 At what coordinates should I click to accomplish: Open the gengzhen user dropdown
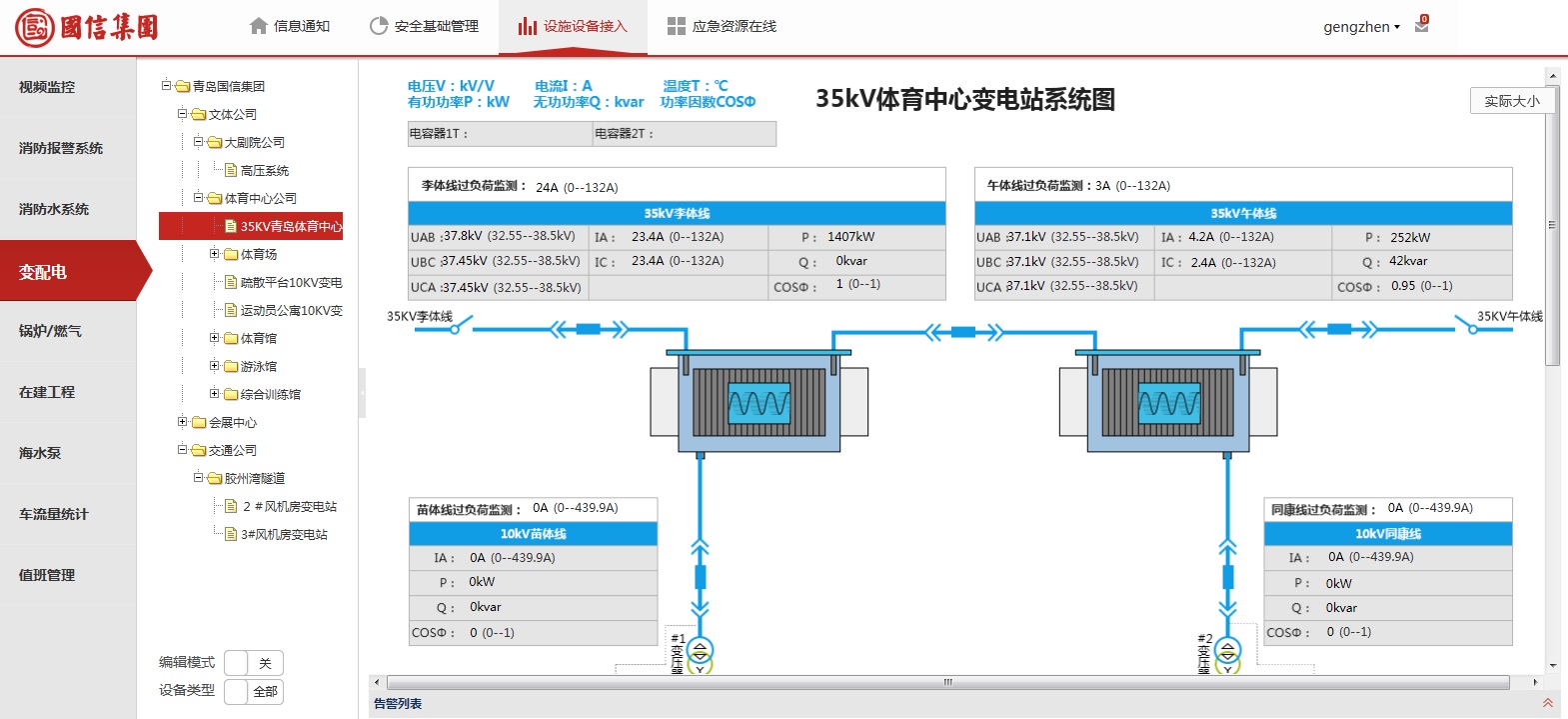[1361, 27]
